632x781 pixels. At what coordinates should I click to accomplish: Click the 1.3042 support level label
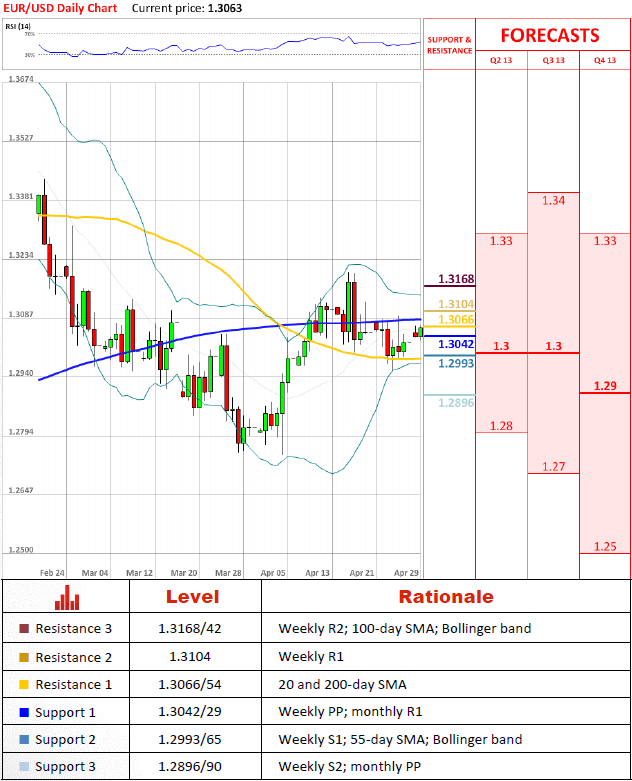456,344
